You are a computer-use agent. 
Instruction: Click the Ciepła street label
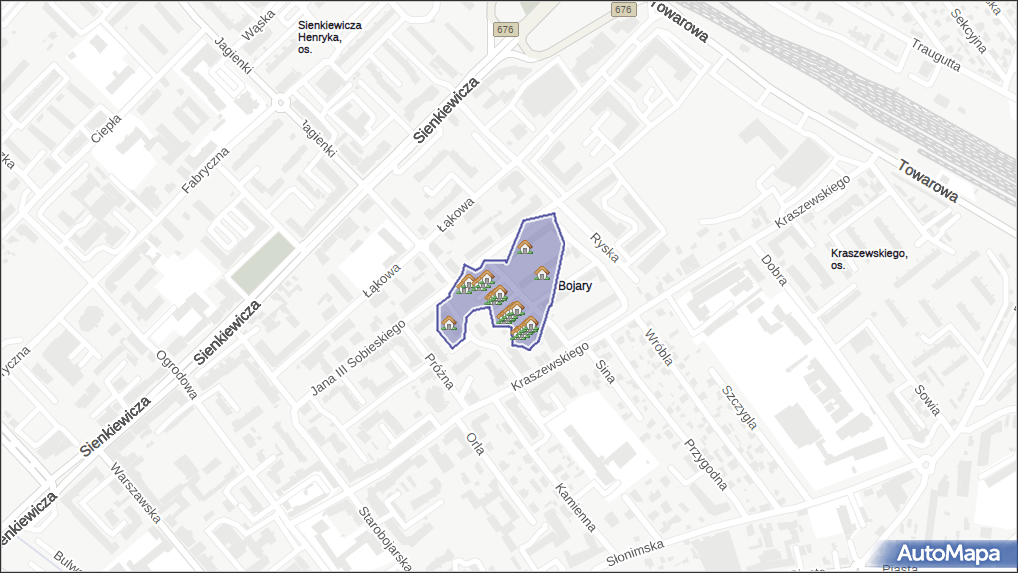click(106, 128)
